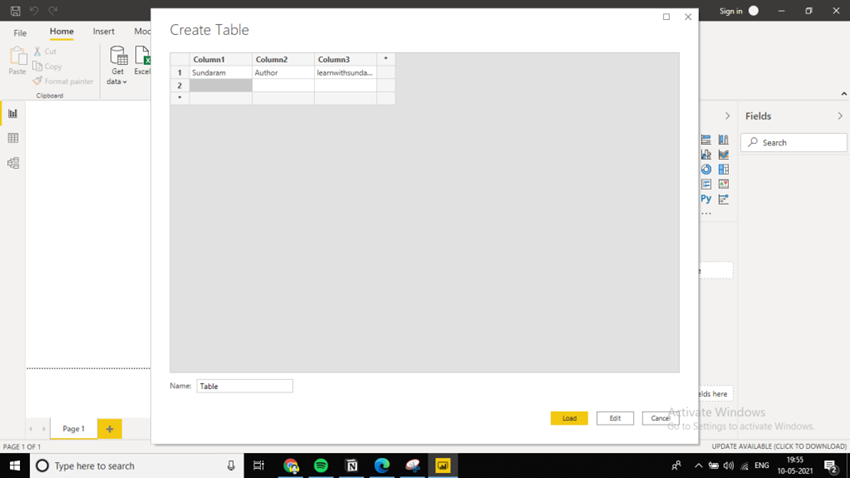Select the KPI visual icon
Screen dimensions: 850x478
click(724, 184)
